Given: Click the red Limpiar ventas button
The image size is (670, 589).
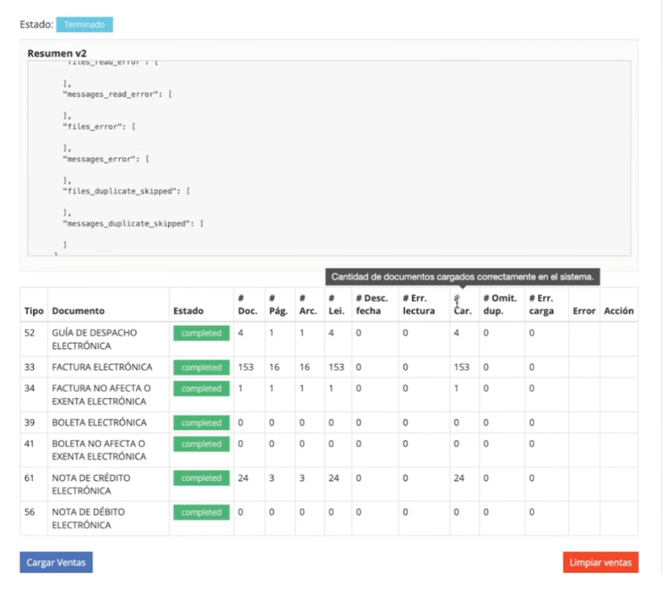Looking at the screenshot, I should [600, 562].
